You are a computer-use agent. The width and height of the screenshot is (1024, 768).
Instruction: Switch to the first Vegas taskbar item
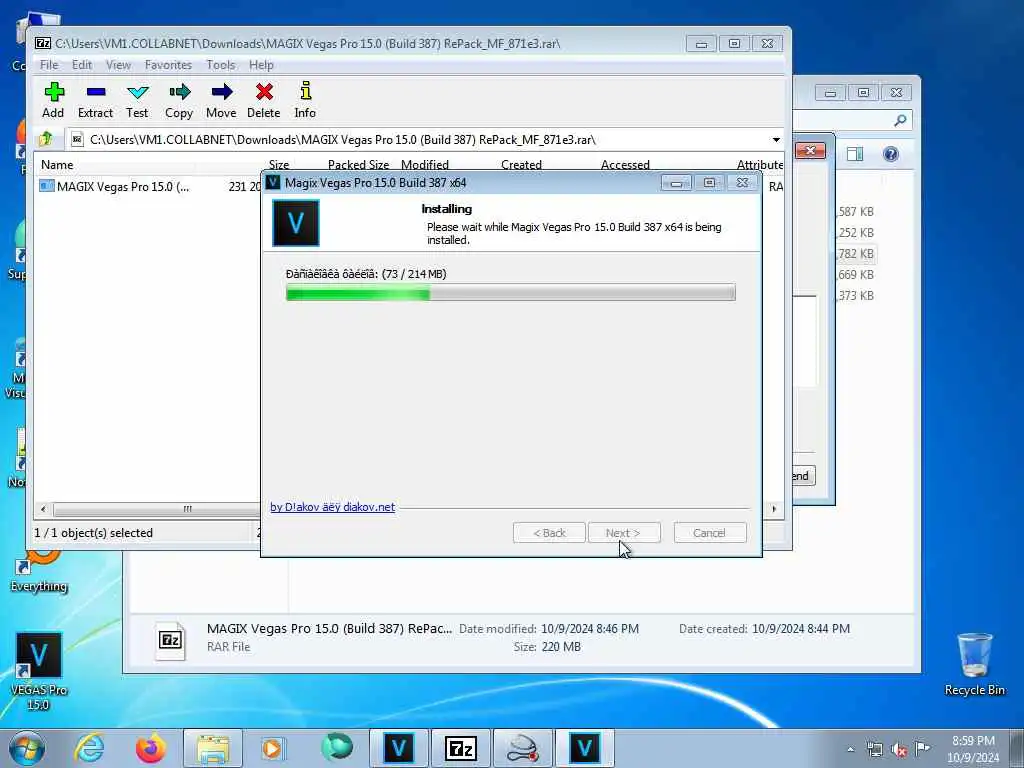tap(398, 748)
